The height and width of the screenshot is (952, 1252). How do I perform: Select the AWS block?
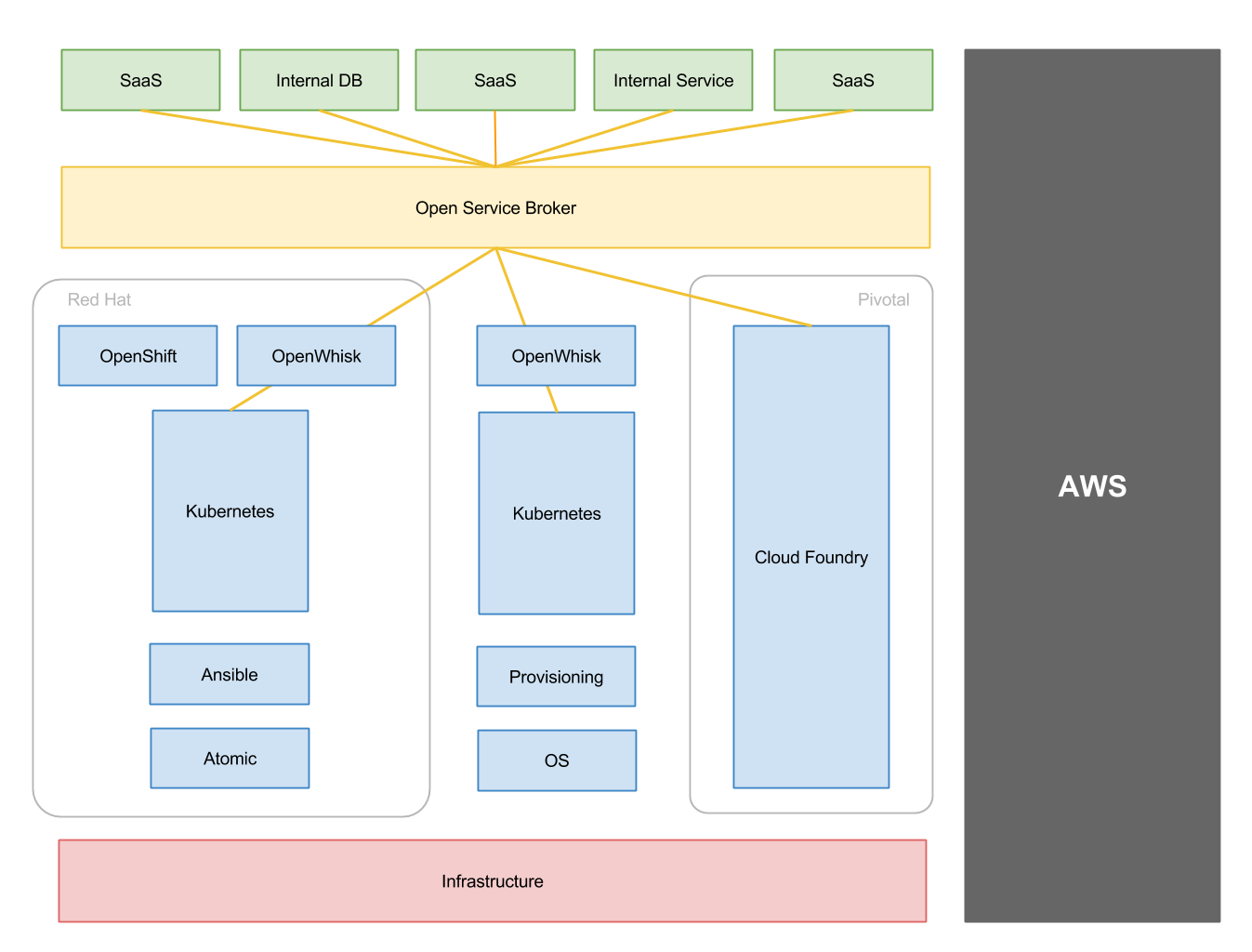point(1092,485)
